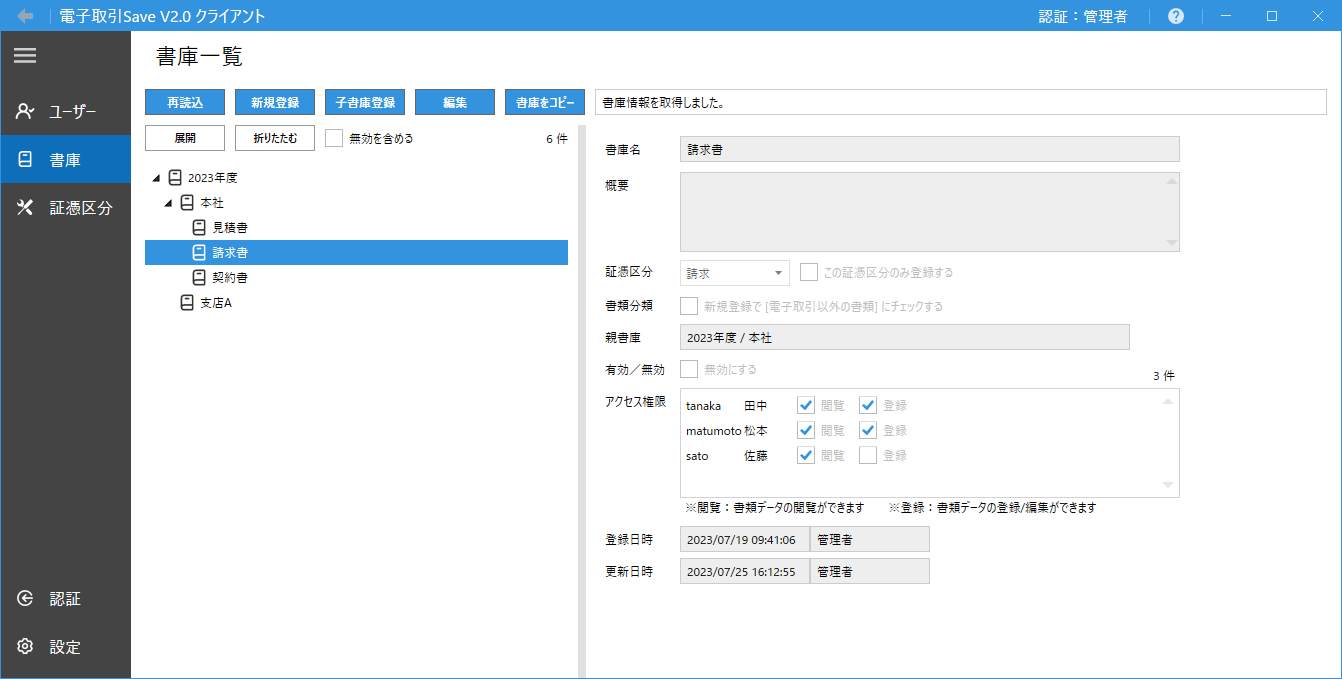Toggle the 無効を含める checkbox
The width and height of the screenshot is (1342, 679).
pyautogui.click(x=335, y=138)
